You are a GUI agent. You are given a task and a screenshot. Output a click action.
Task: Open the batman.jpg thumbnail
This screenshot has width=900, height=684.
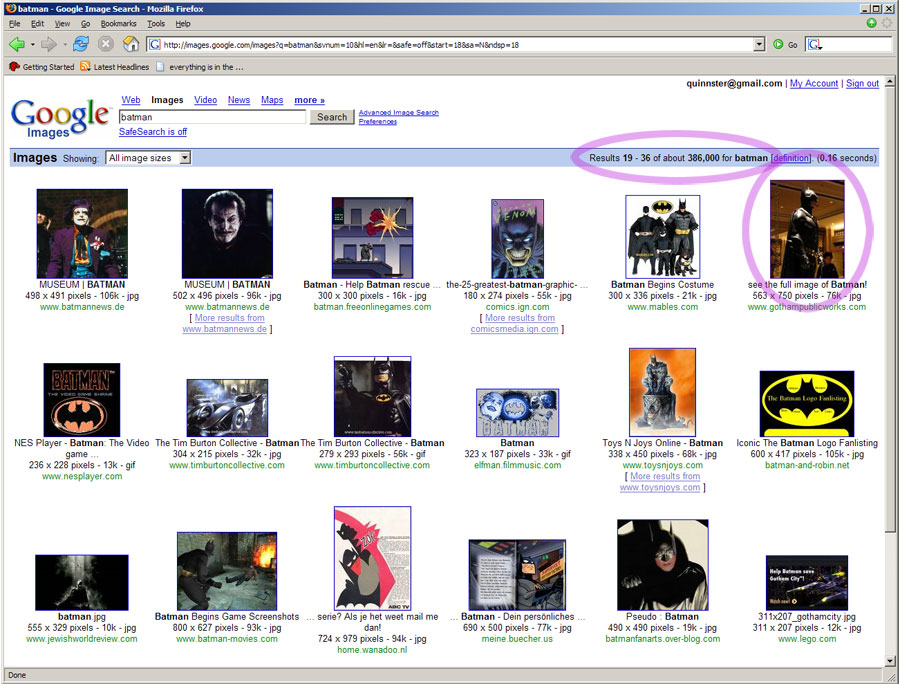click(82, 582)
